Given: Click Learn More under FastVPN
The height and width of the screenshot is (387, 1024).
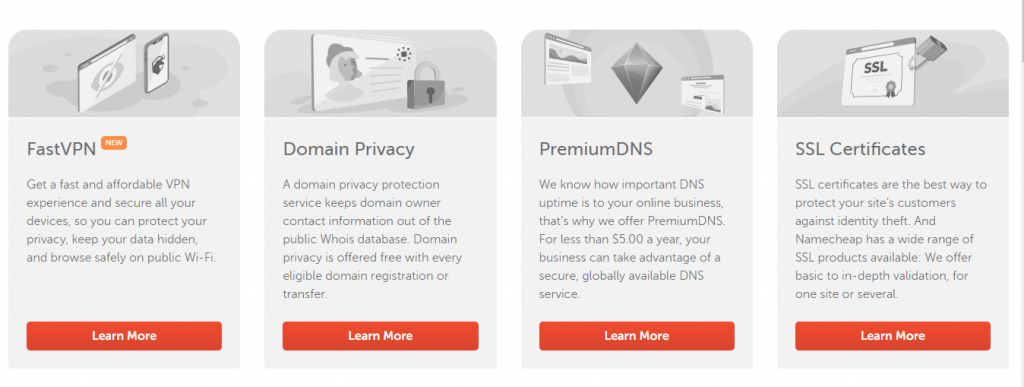Looking at the screenshot, I should click(124, 335).
